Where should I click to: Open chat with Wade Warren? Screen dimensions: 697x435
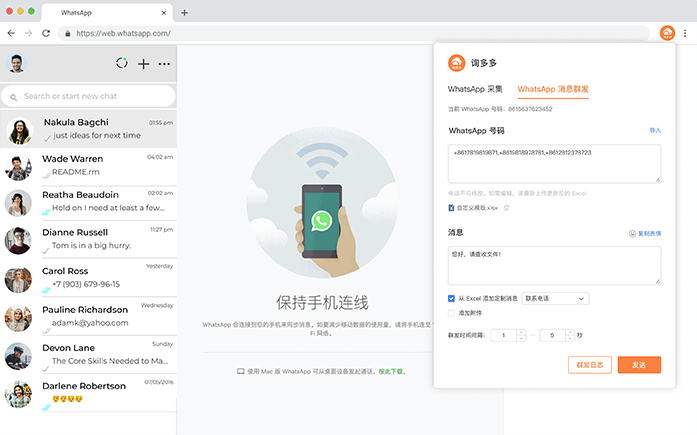coord(88,167)
